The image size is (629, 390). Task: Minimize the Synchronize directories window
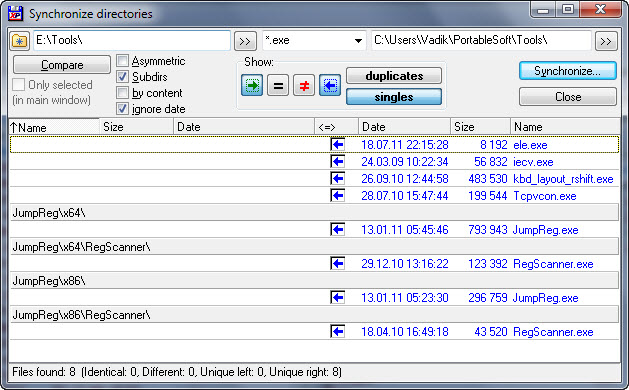pos(543,10)
